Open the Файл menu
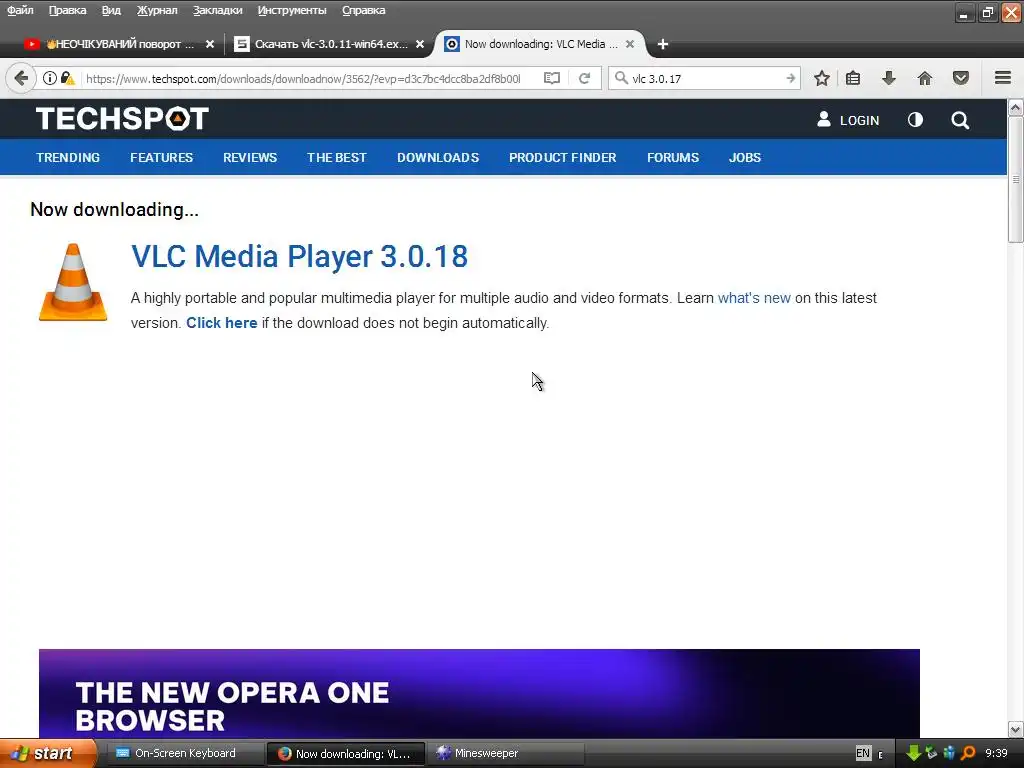Image resolution: width=1024 pixels, height=768 pixels. tap(20, 10)
